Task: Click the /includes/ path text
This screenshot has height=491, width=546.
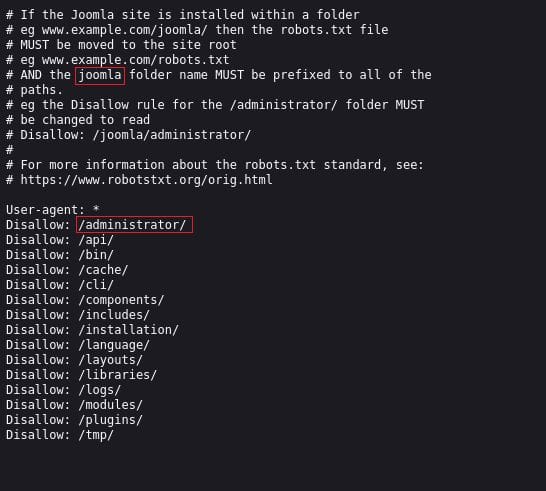Action: (114, 315)
